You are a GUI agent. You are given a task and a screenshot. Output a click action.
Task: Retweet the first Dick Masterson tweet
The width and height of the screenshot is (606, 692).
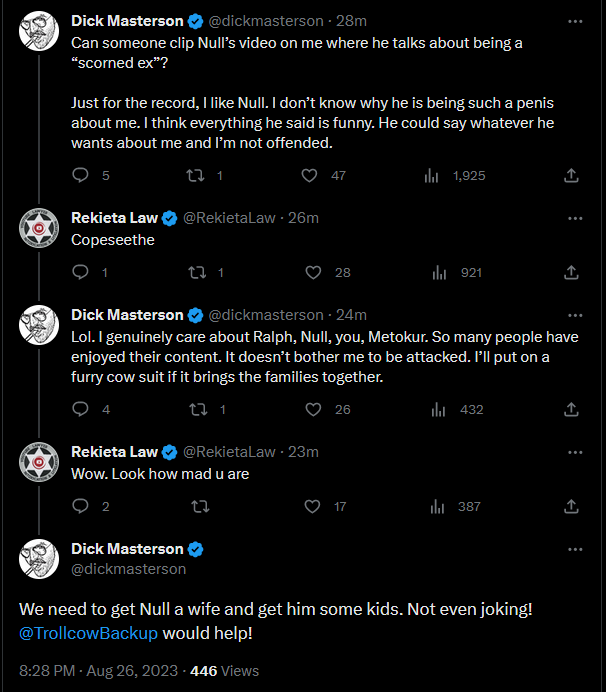(197, 175)
